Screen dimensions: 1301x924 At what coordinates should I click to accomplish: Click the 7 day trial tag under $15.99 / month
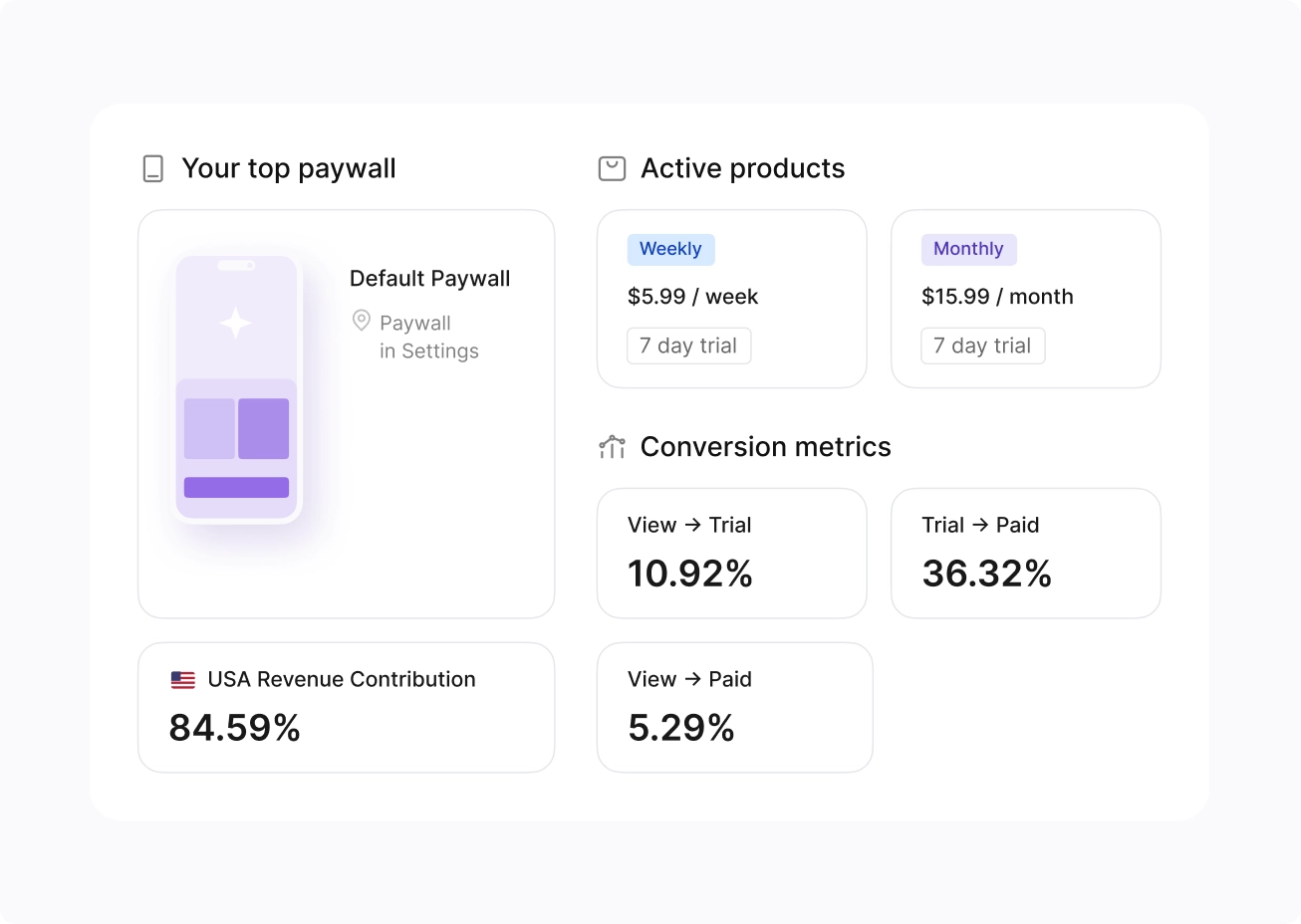[982, 346]
